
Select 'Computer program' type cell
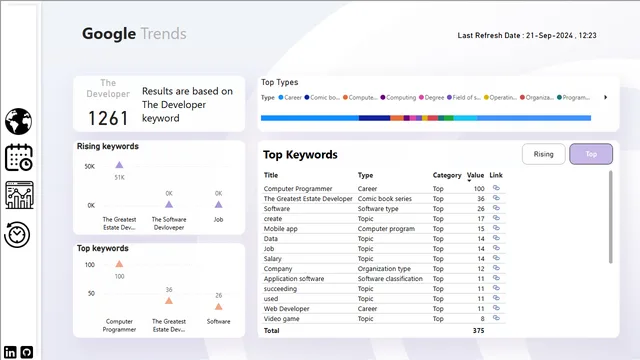click(x=386, y=229)
